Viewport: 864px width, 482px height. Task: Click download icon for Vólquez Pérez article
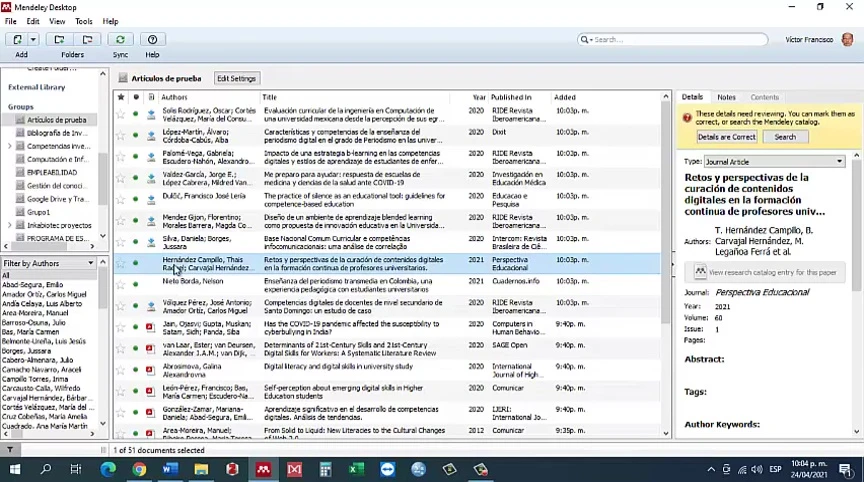[x=151, y=306]
